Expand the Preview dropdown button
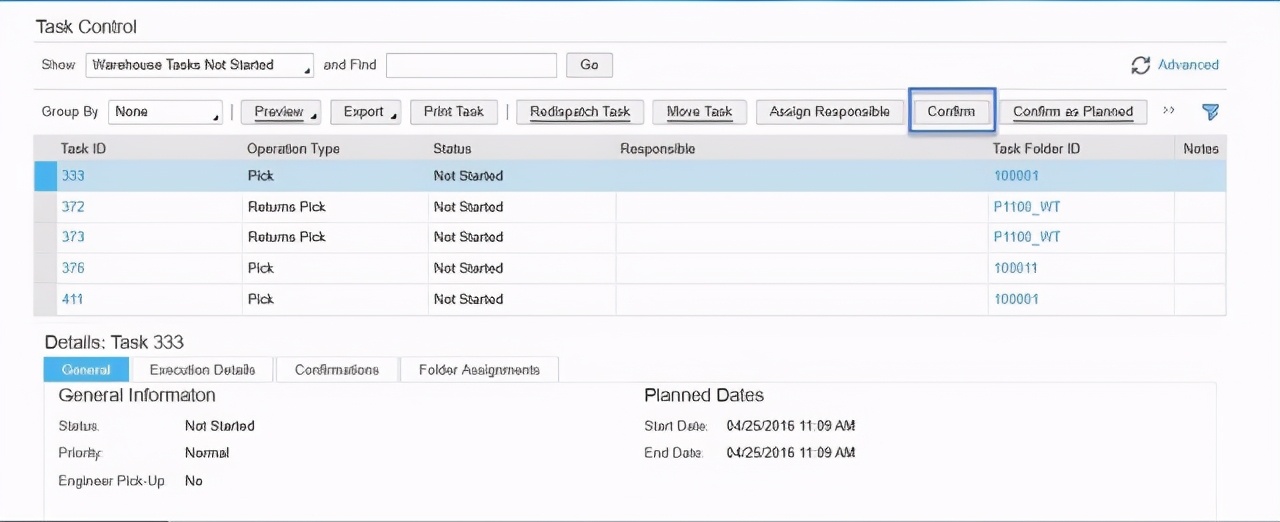 [x=281, y=112]
